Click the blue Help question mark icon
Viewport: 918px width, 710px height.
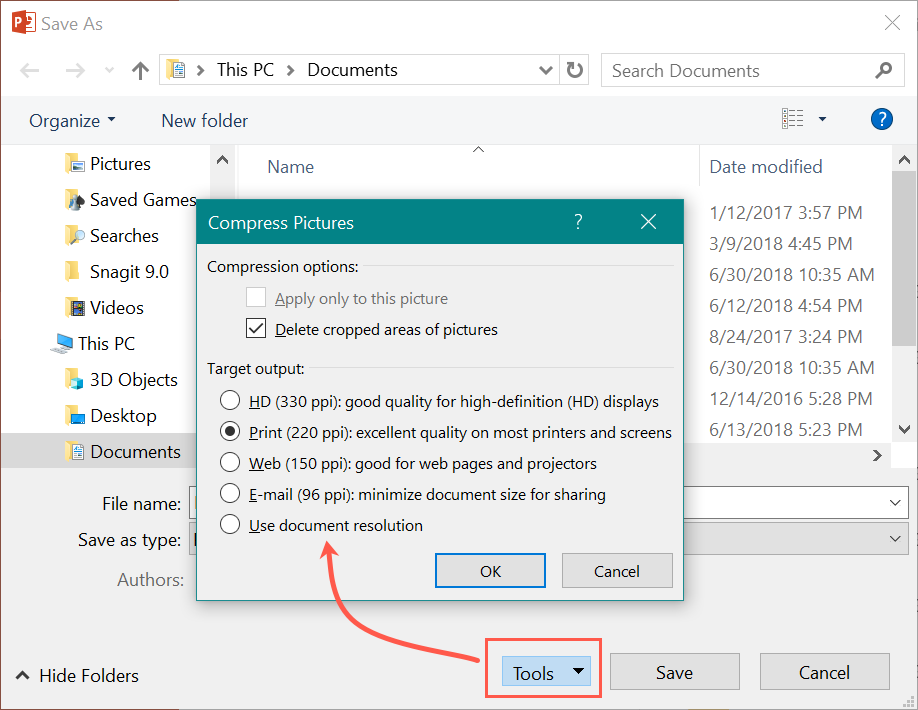coord(881,120)
